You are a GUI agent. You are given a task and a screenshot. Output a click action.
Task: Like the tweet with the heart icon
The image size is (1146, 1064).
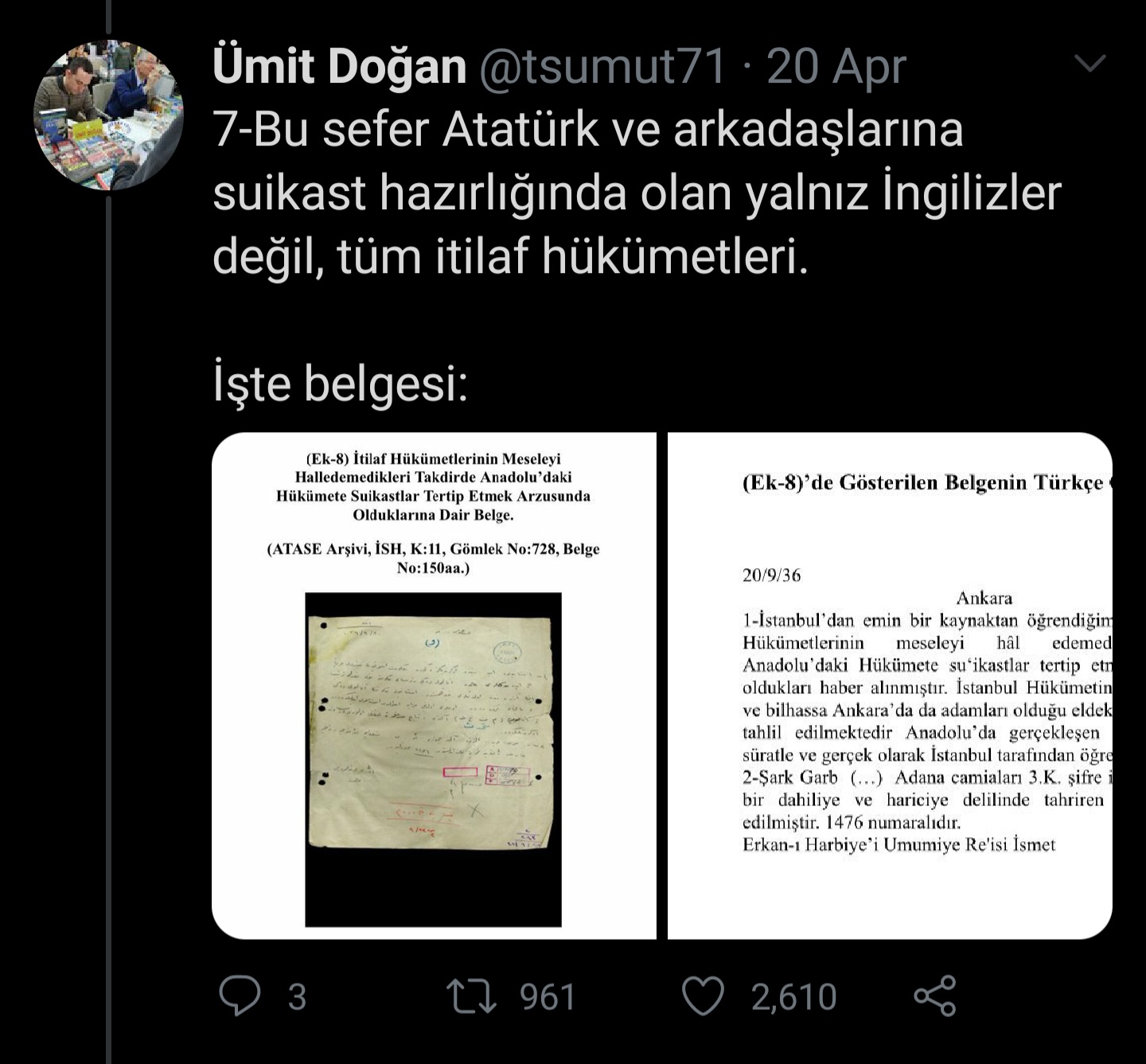[704, 996]
